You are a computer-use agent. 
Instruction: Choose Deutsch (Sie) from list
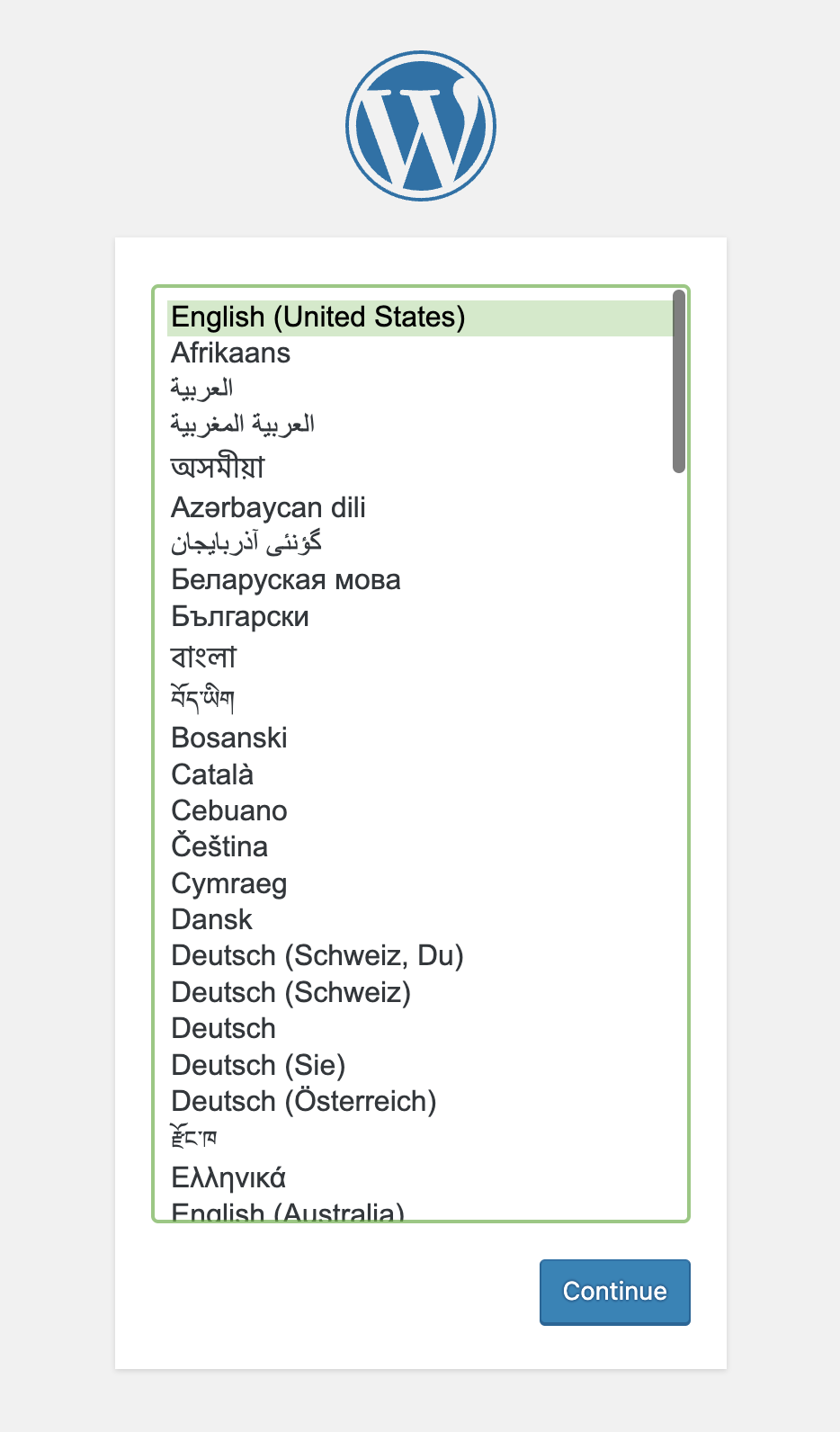point(258,1066)
